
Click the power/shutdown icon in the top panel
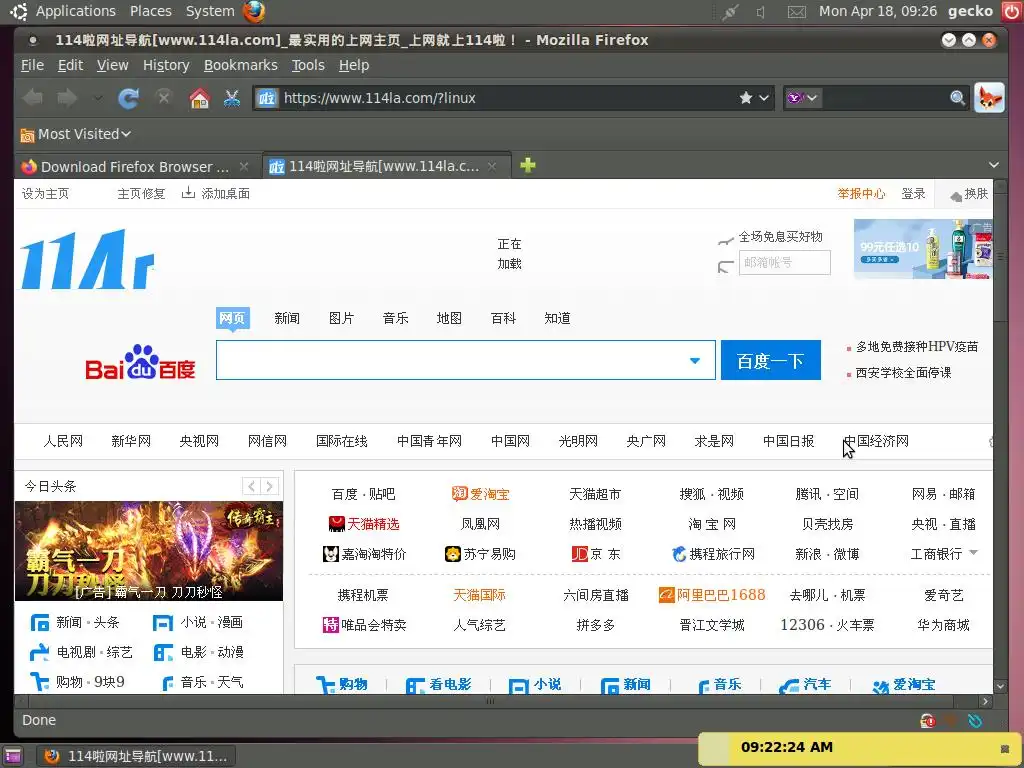pos(1012,11)
